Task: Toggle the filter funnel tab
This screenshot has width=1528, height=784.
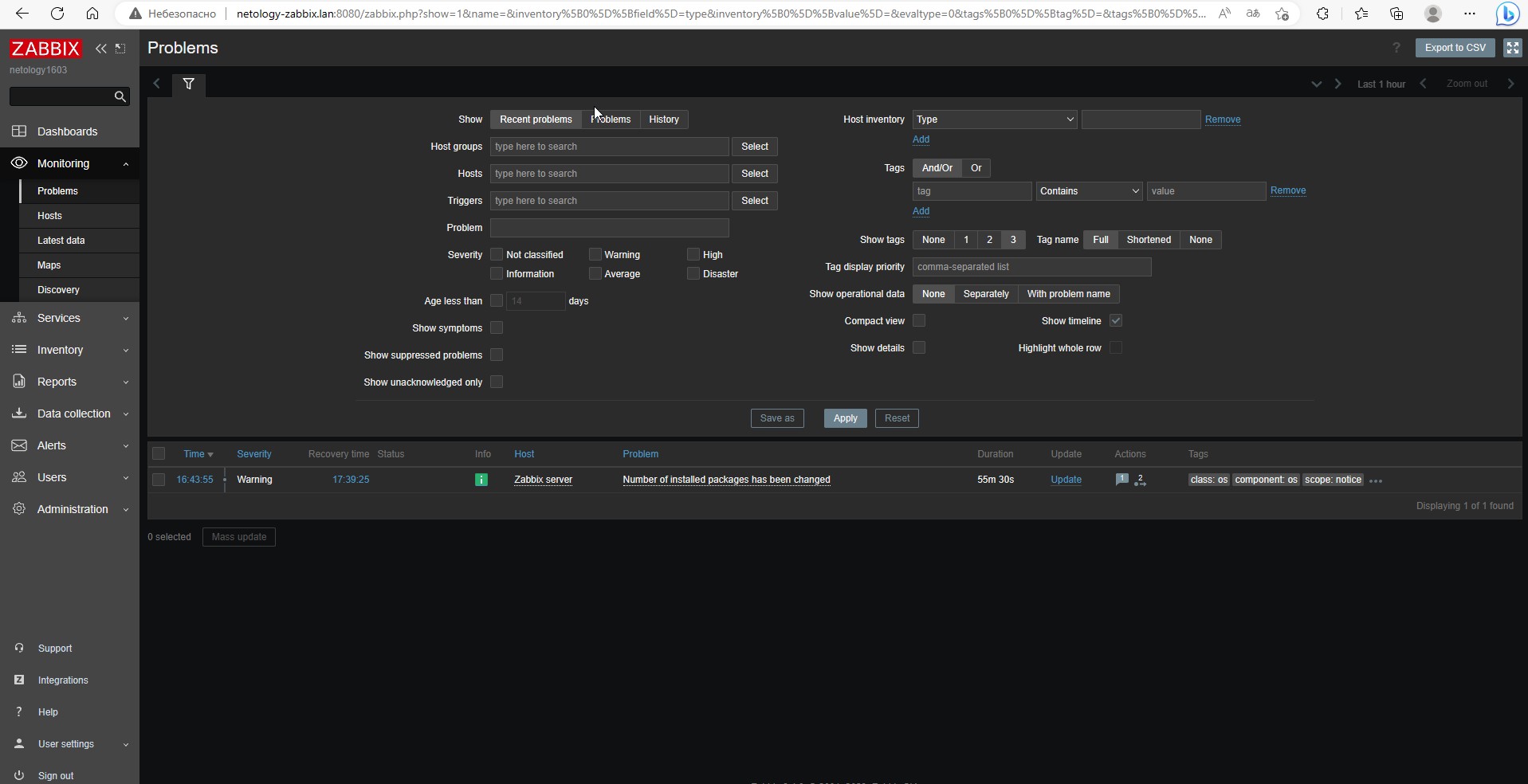Action: [x=189, y=84]
